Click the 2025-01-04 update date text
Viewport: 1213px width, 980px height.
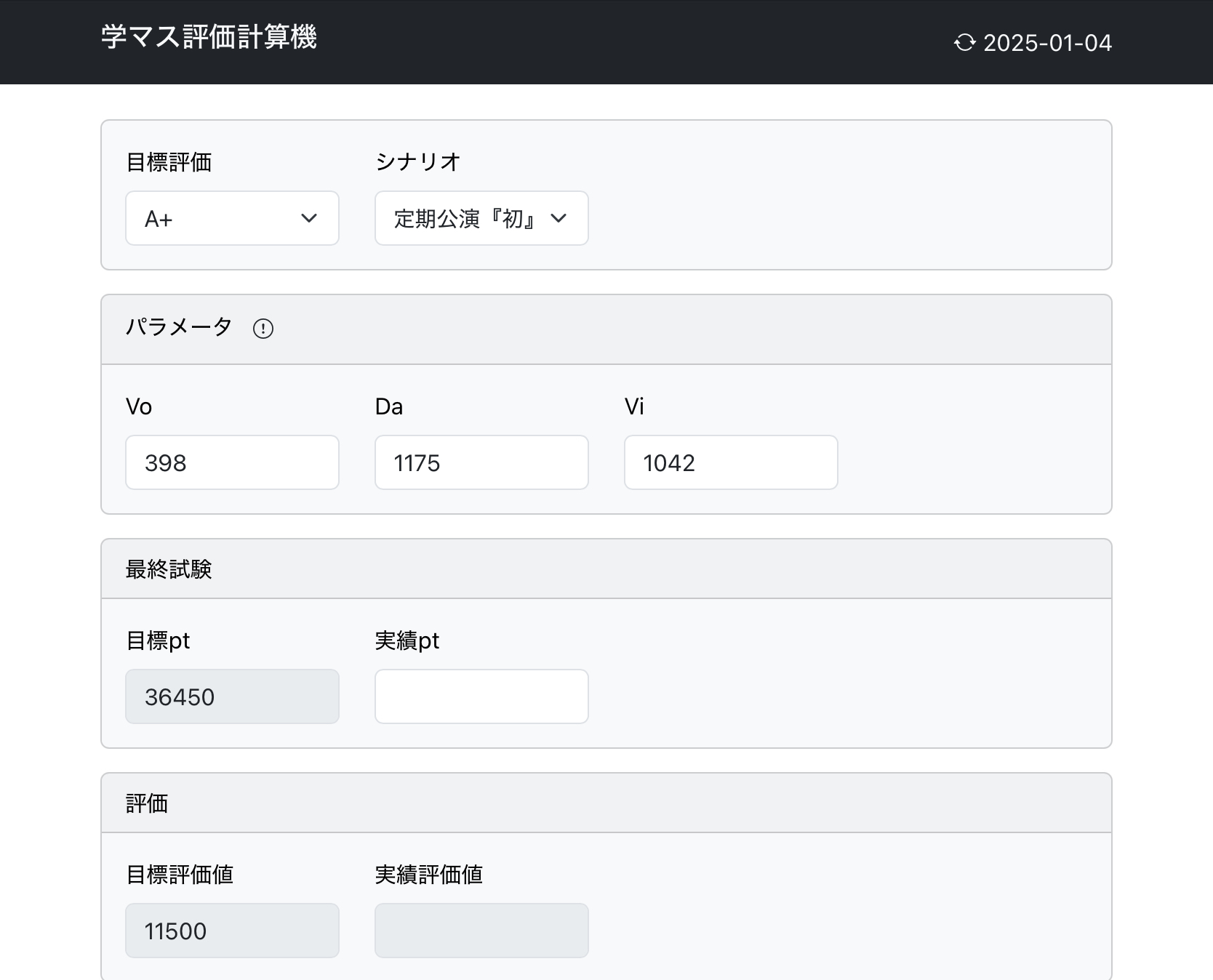click(x=1047, y=43)
